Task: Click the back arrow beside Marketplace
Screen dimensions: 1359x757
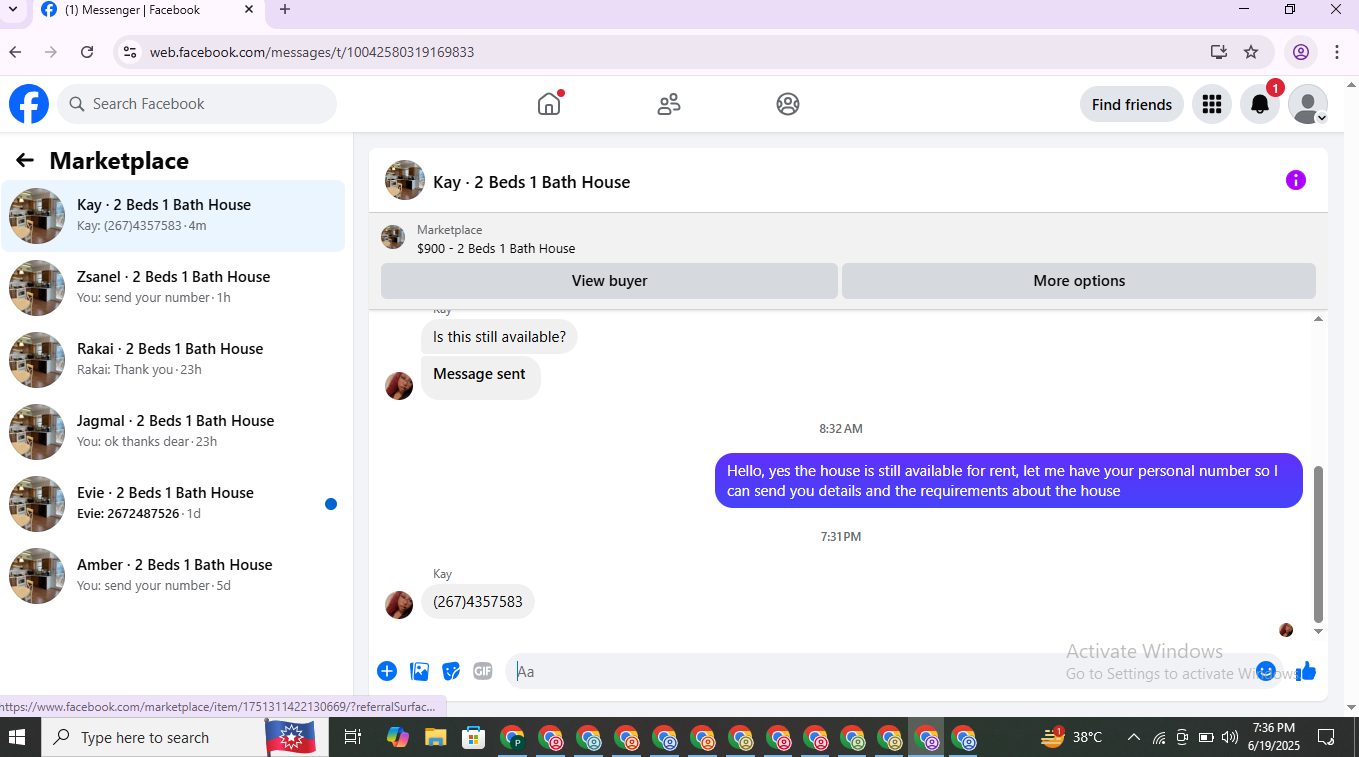Action: [25, 160]
